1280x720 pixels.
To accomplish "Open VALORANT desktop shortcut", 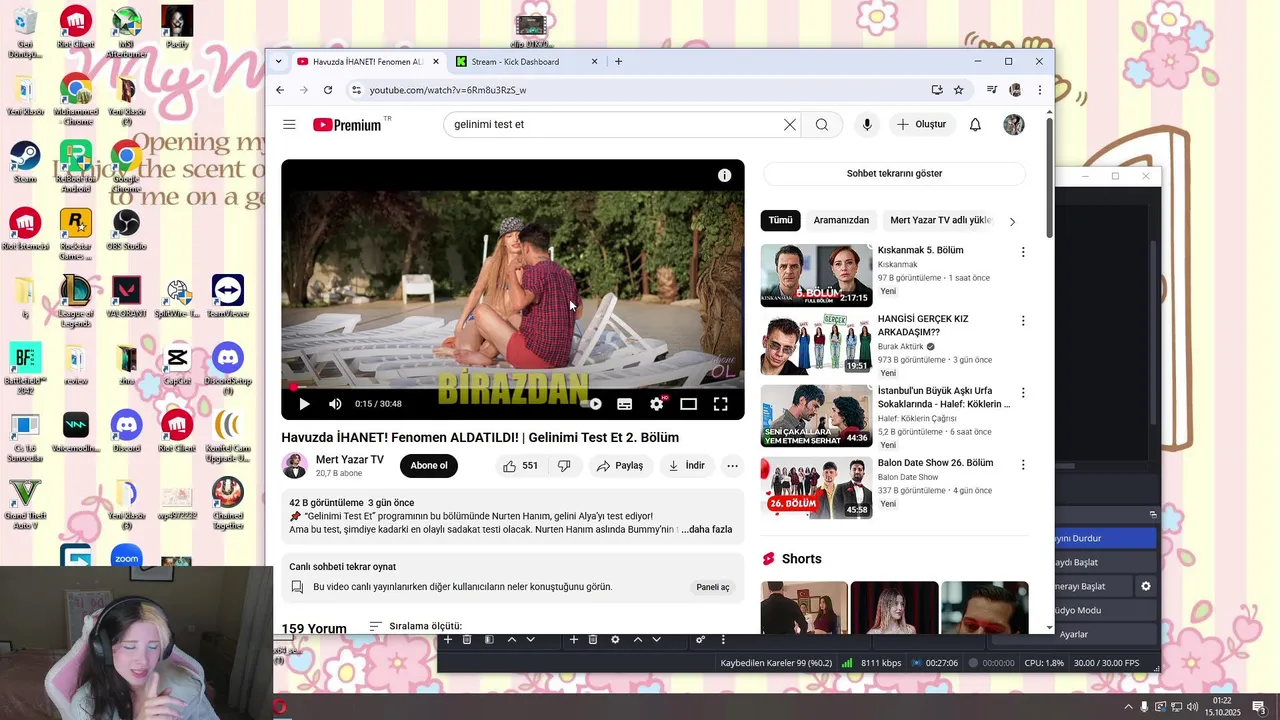I will click(126, 296).
